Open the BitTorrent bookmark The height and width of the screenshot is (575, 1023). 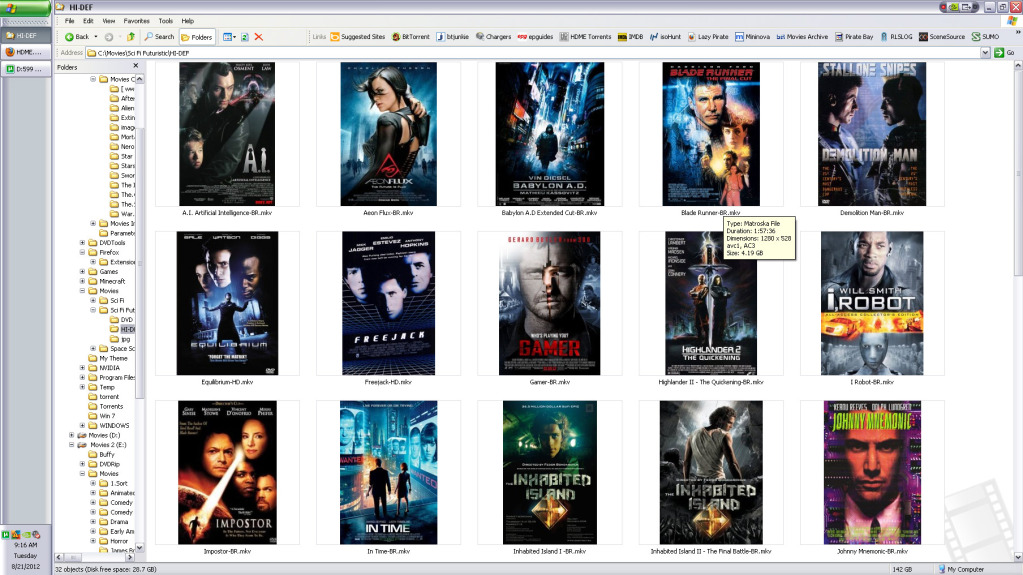[410, 37]
